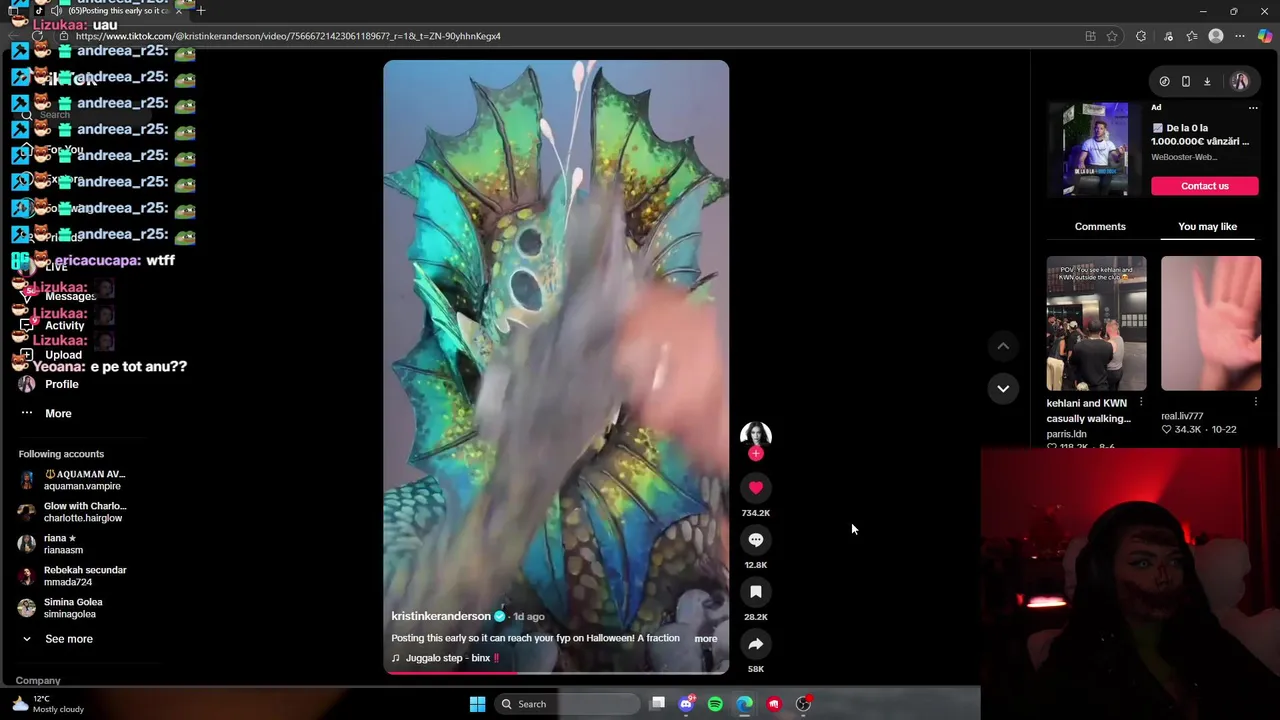
Task: Share the video using arrow icon
Action: 756,644
